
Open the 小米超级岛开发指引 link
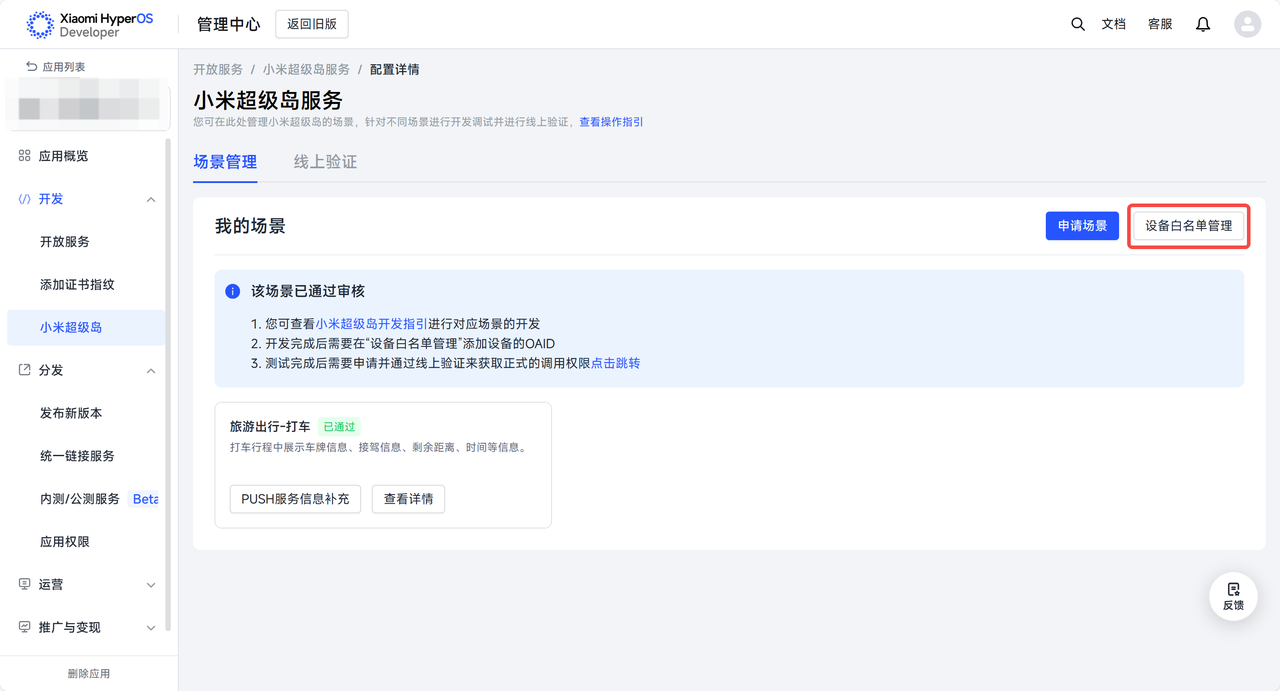click(371, 324)
